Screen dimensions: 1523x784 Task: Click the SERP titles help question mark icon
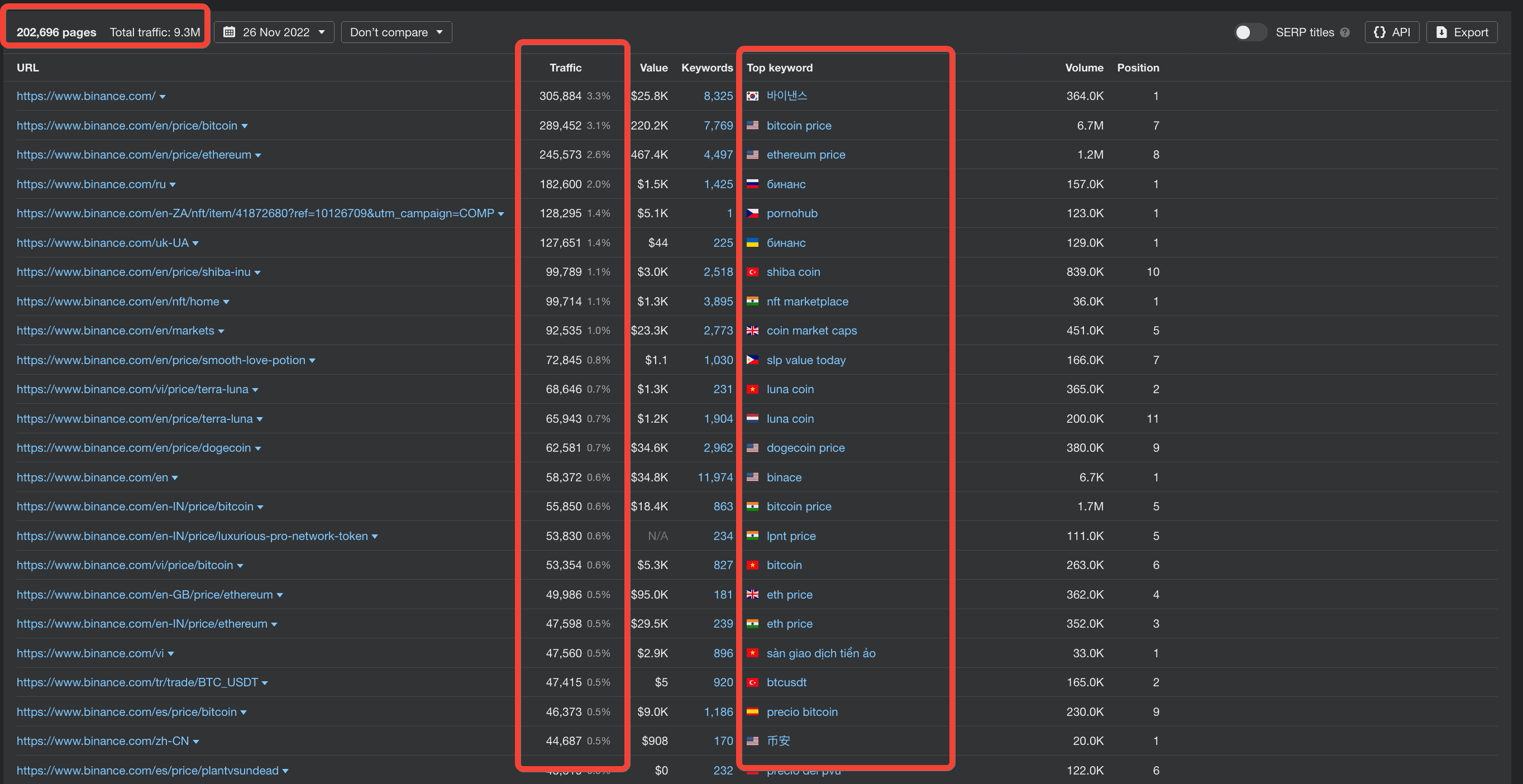pos(1345,32)
